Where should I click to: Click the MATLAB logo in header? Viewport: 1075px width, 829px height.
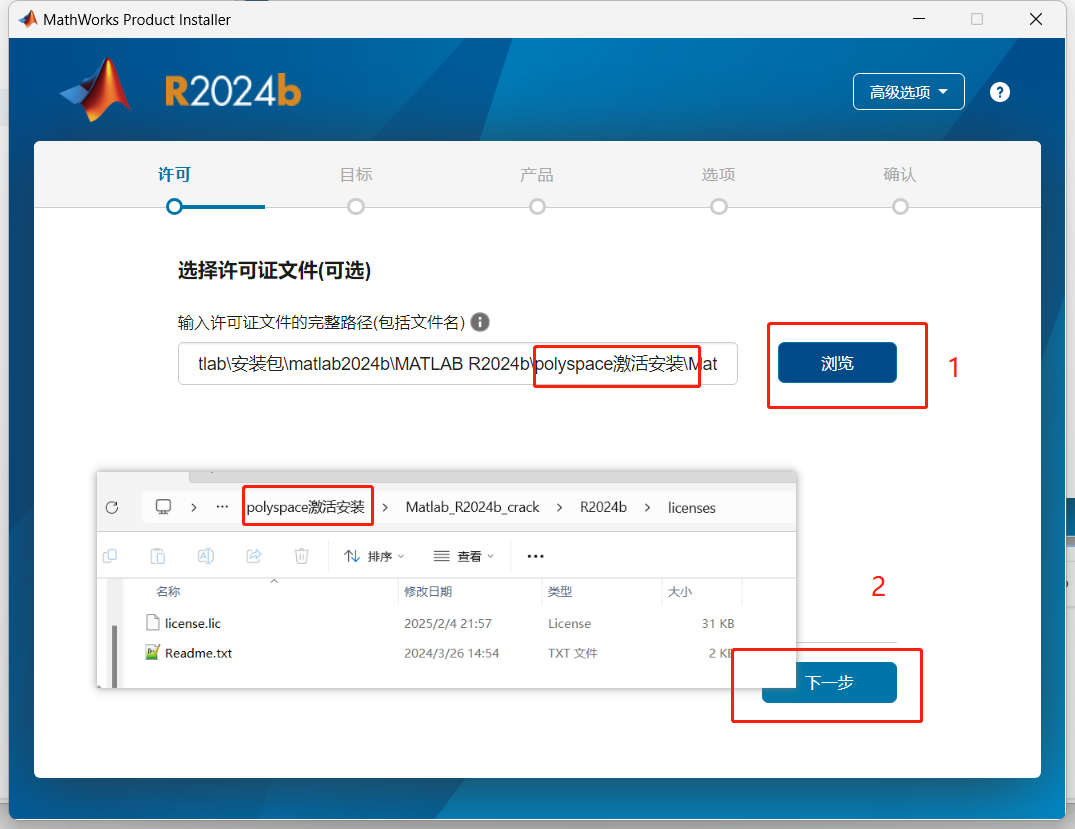[x=96, y=89]
